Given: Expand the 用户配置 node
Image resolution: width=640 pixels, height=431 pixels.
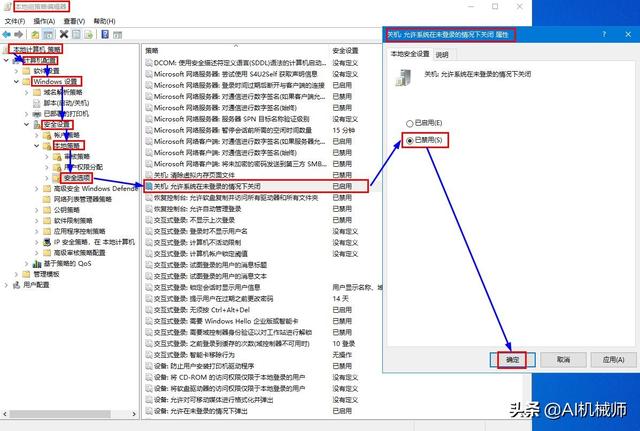Looking at the screenshot, I should 6,285.
